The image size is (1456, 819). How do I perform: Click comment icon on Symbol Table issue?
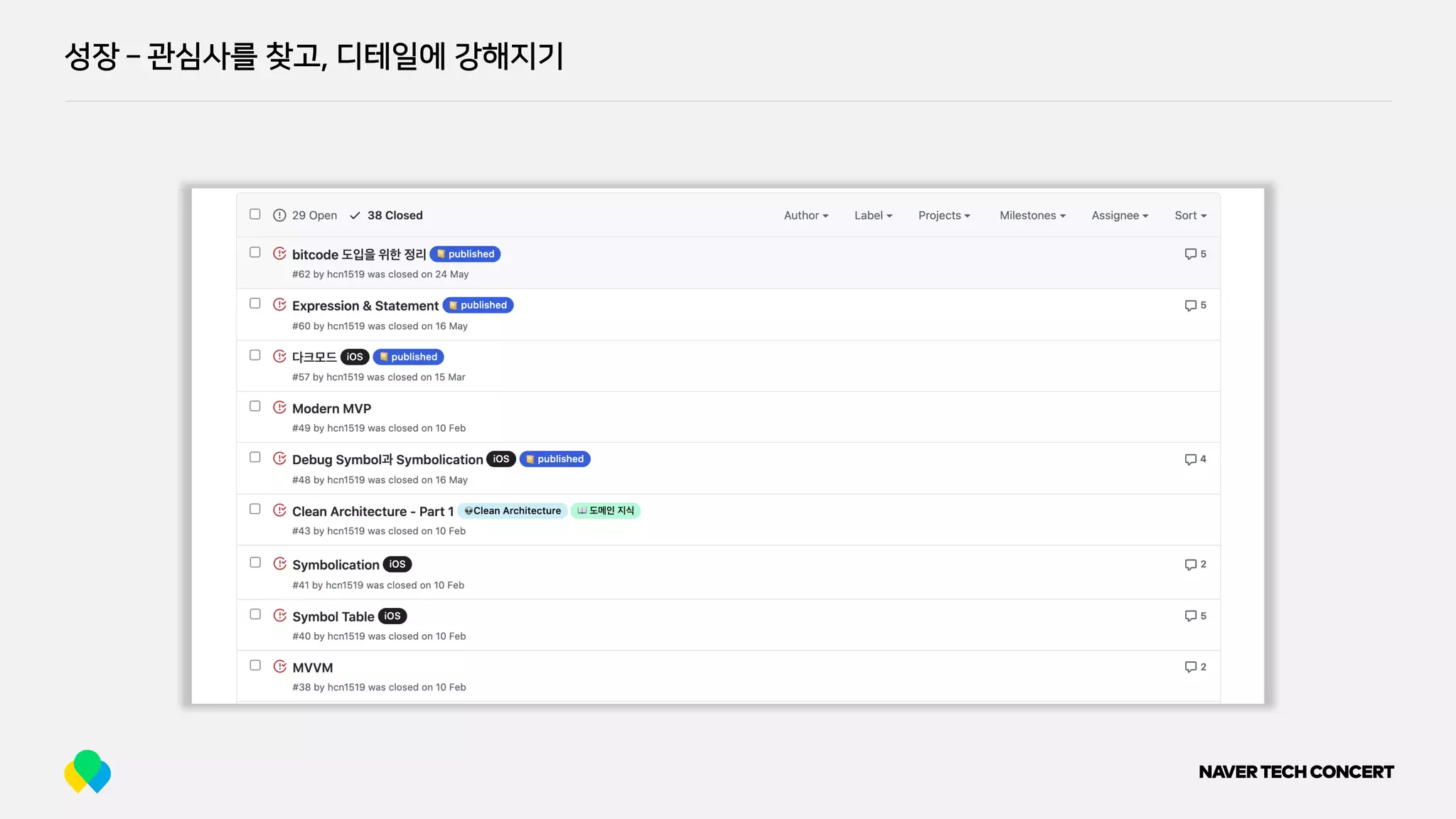point(1190,616)
